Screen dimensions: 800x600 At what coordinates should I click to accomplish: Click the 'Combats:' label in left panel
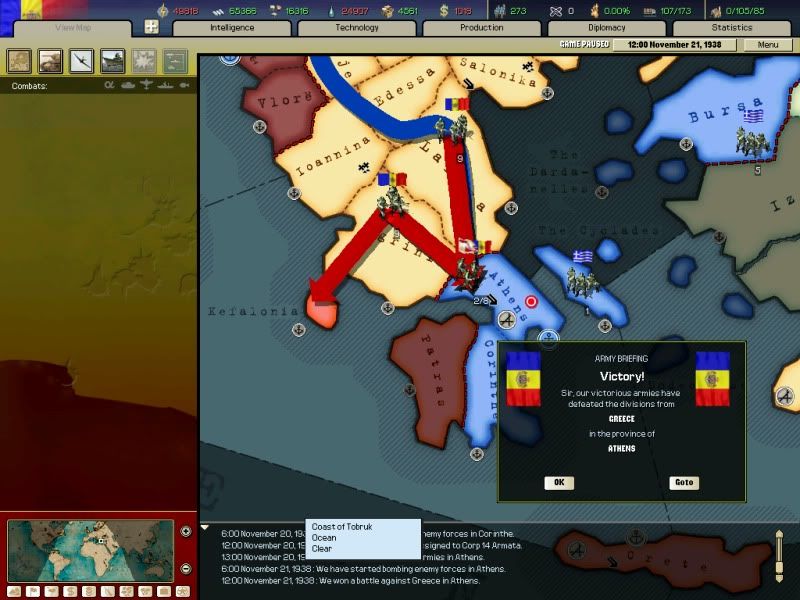pos(30,86)
